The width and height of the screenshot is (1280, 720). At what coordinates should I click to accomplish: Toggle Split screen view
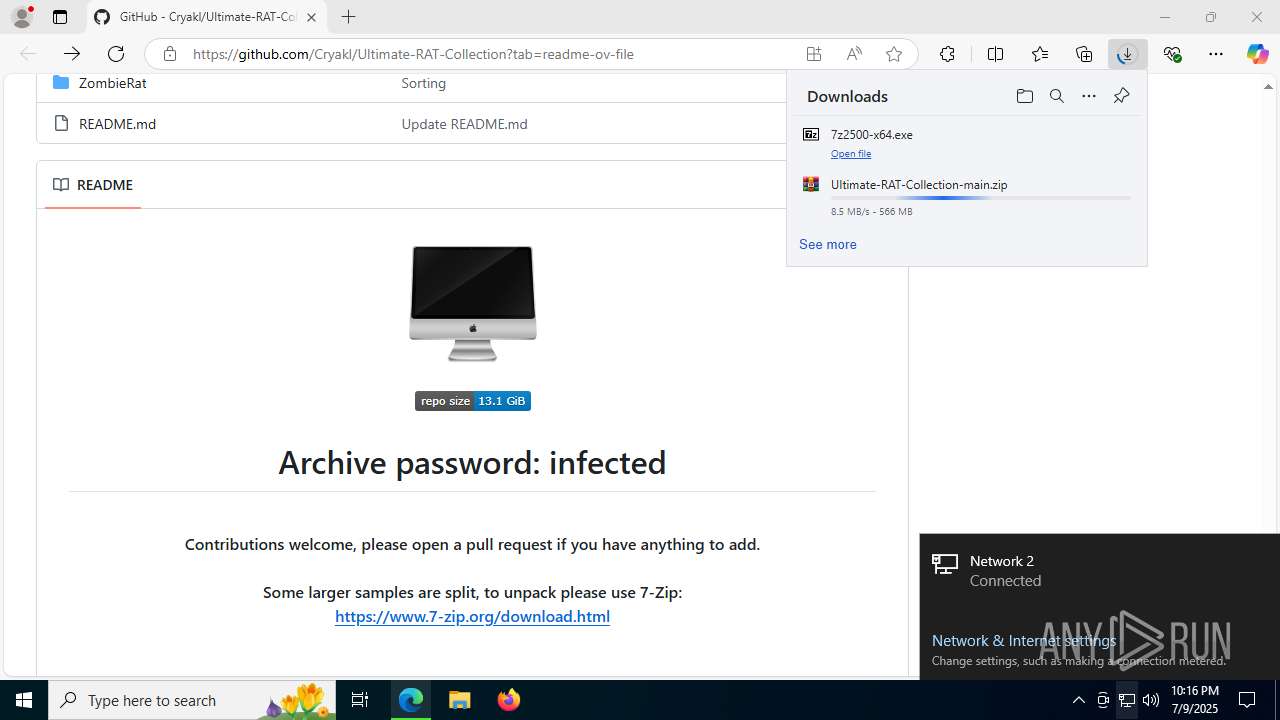click(x=995, y=54)
